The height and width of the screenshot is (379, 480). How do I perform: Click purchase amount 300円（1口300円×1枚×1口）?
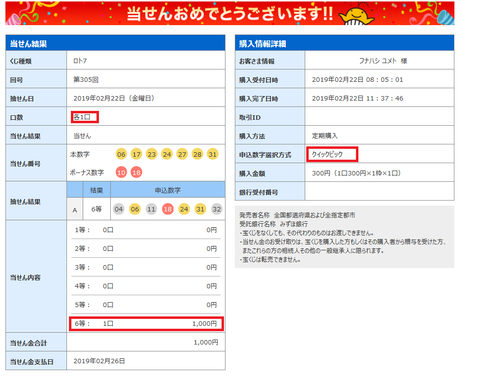[x=356, y=173]
